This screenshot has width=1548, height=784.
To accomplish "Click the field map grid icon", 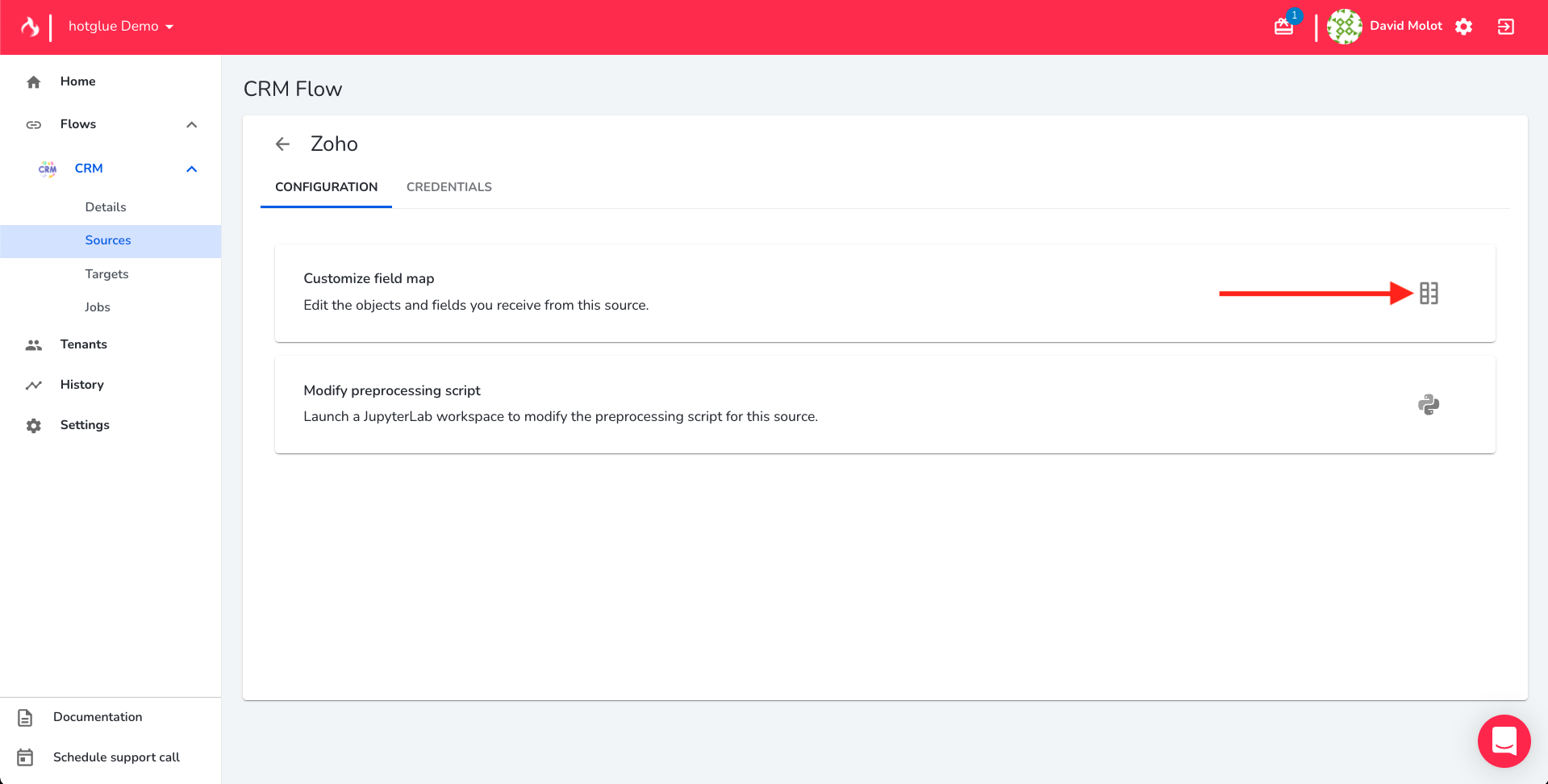I will coord(1429,293).
